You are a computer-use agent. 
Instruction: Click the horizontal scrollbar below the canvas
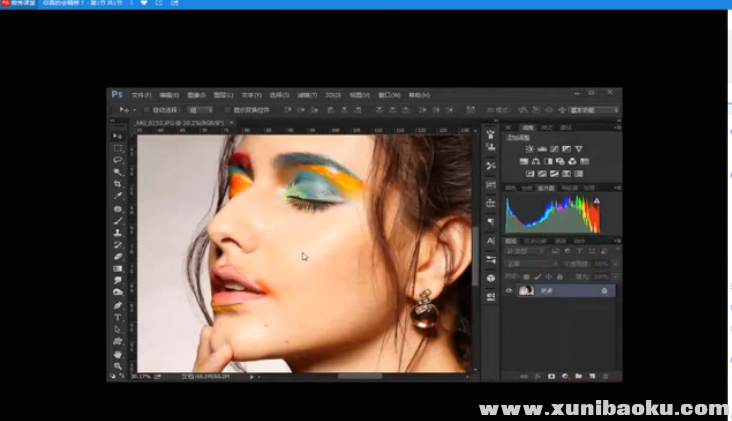(x=360, y=377)
